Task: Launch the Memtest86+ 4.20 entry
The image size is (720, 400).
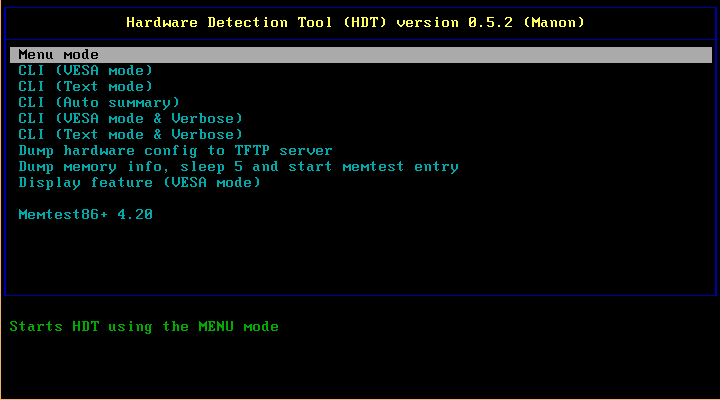Action: coord(85,214)
